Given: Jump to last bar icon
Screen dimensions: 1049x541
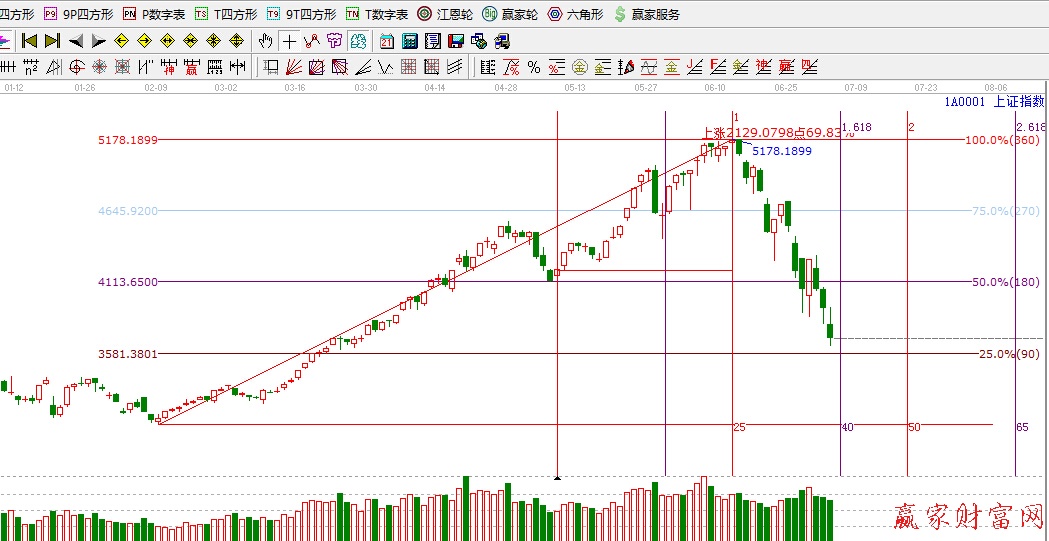Looking at the screenshot, I should point(52,41).
